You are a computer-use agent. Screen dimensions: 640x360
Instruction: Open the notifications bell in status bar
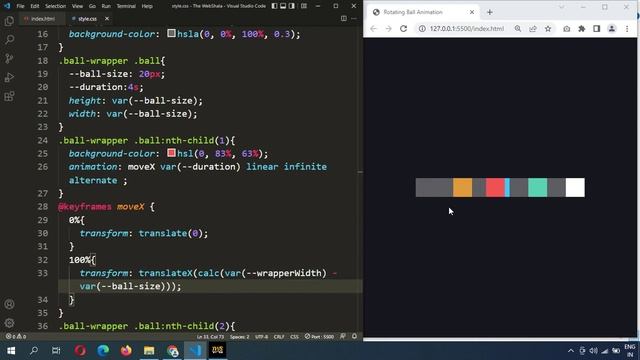coord(354,336)
